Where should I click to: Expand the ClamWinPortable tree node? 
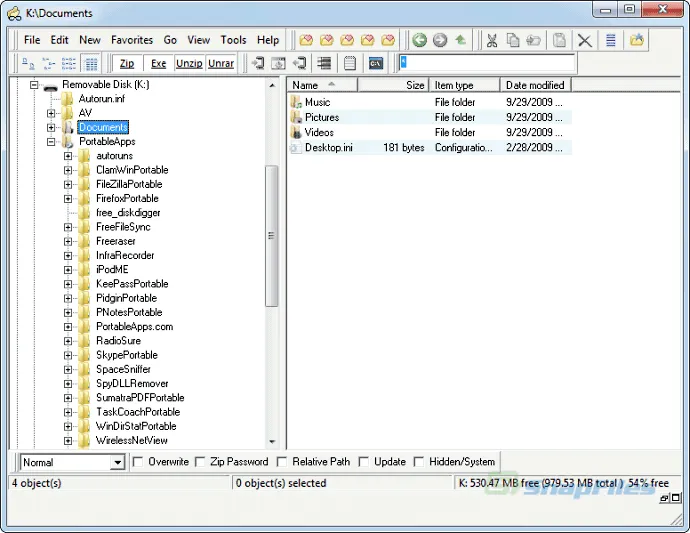click(68, 170)
